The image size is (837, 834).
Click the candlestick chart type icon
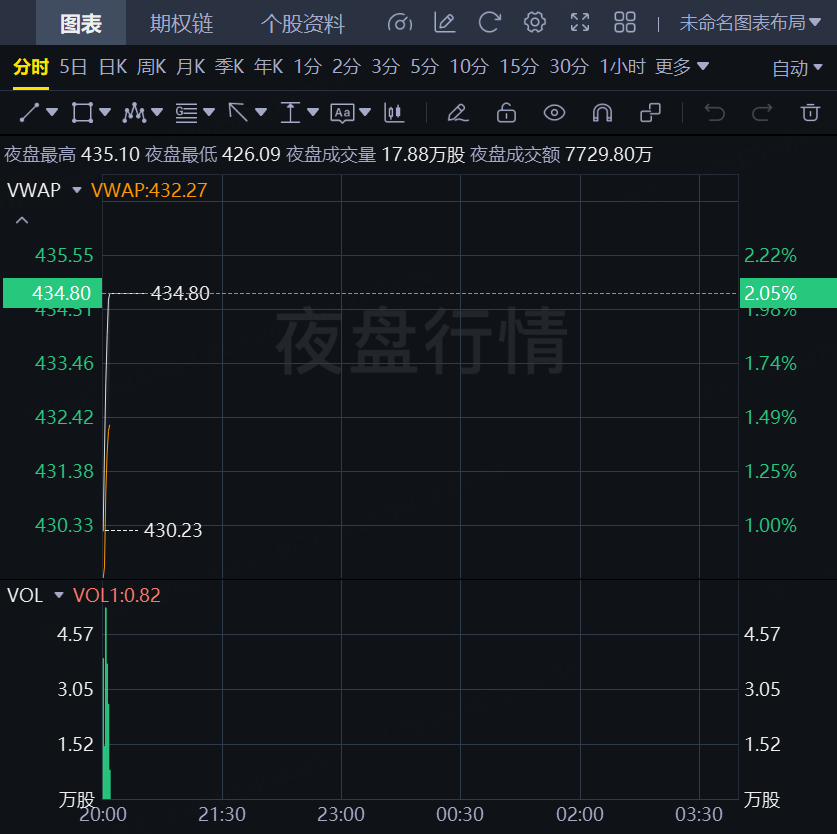(x=394, y=113)
